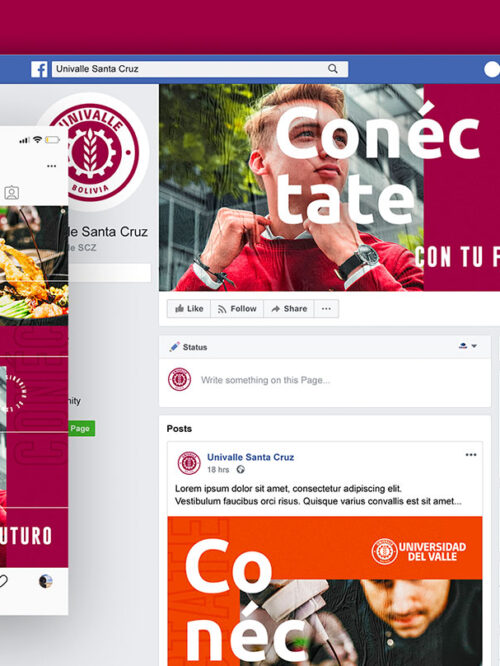
Task: Click in the Univalle Santa Cruz search field
Action: (x=200, y=69)
